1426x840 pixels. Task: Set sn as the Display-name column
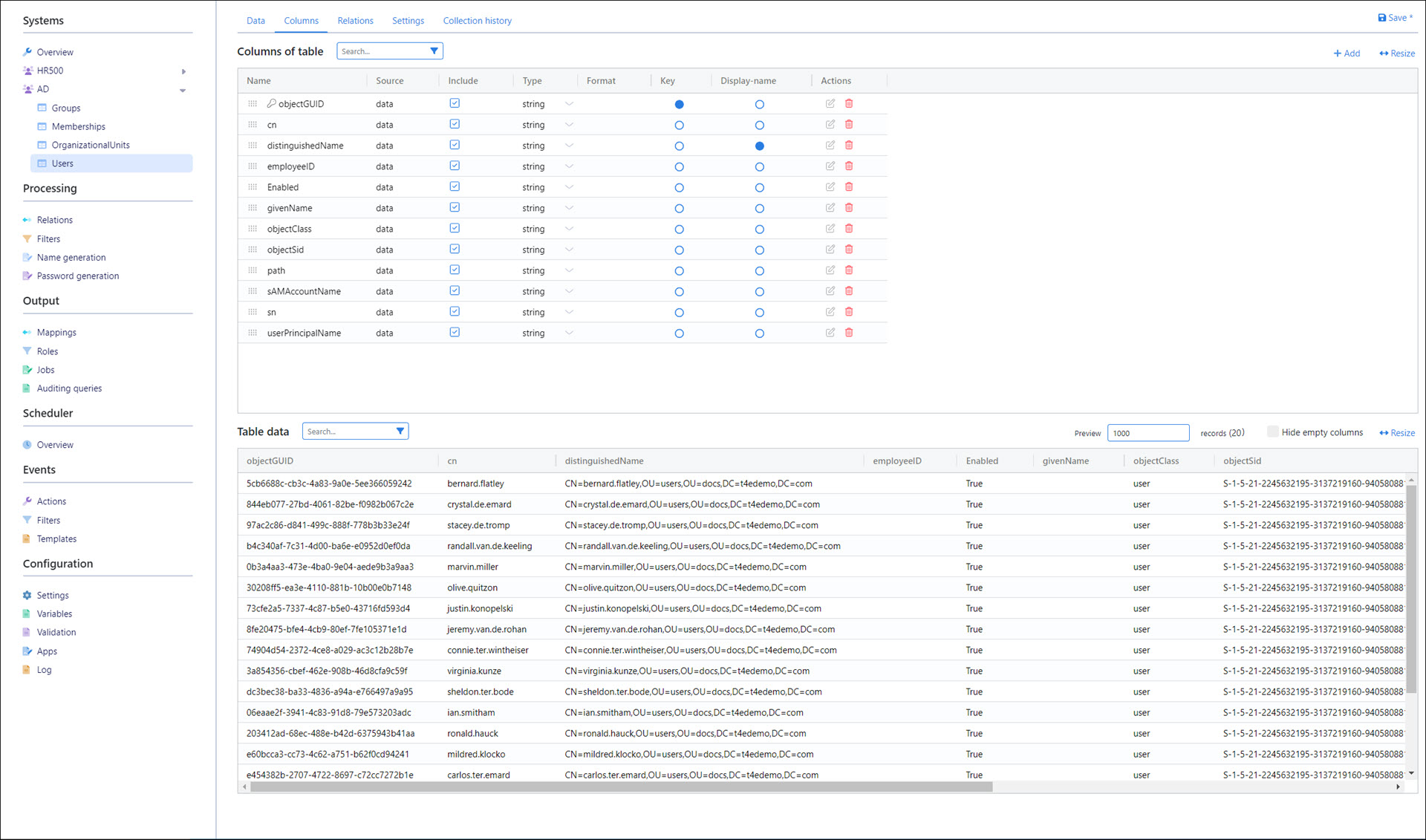(759, 313)
